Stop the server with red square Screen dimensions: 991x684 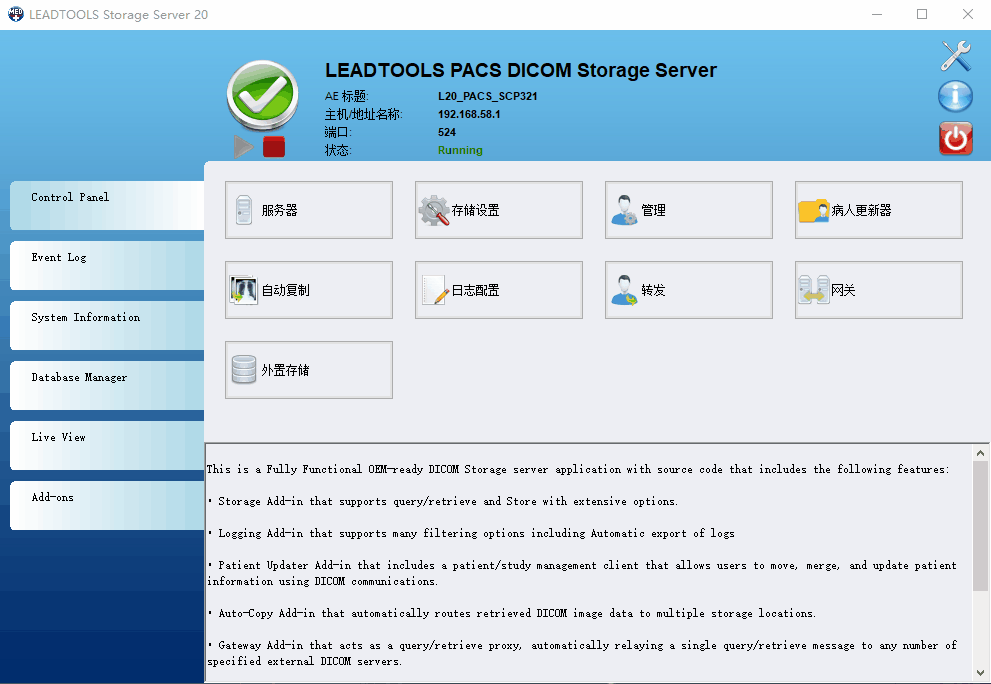[274, 147]
